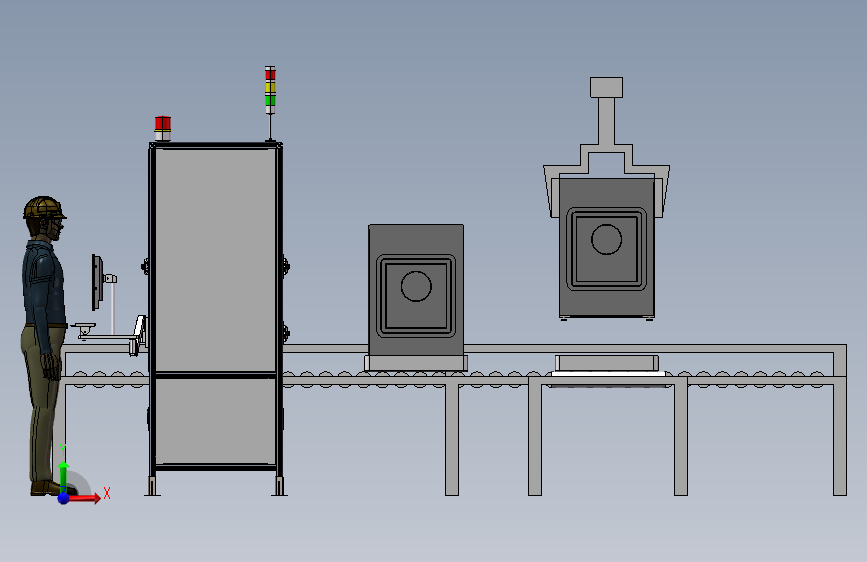867x562 pixels.
Task: Click the red X axis arrow of the triad
Action: click(x=84, y=498)
